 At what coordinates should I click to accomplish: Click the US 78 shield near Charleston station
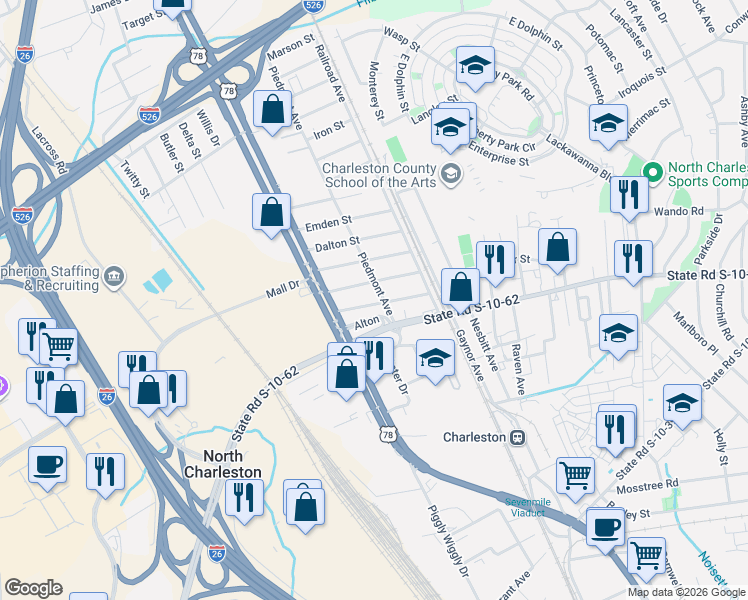388,434
